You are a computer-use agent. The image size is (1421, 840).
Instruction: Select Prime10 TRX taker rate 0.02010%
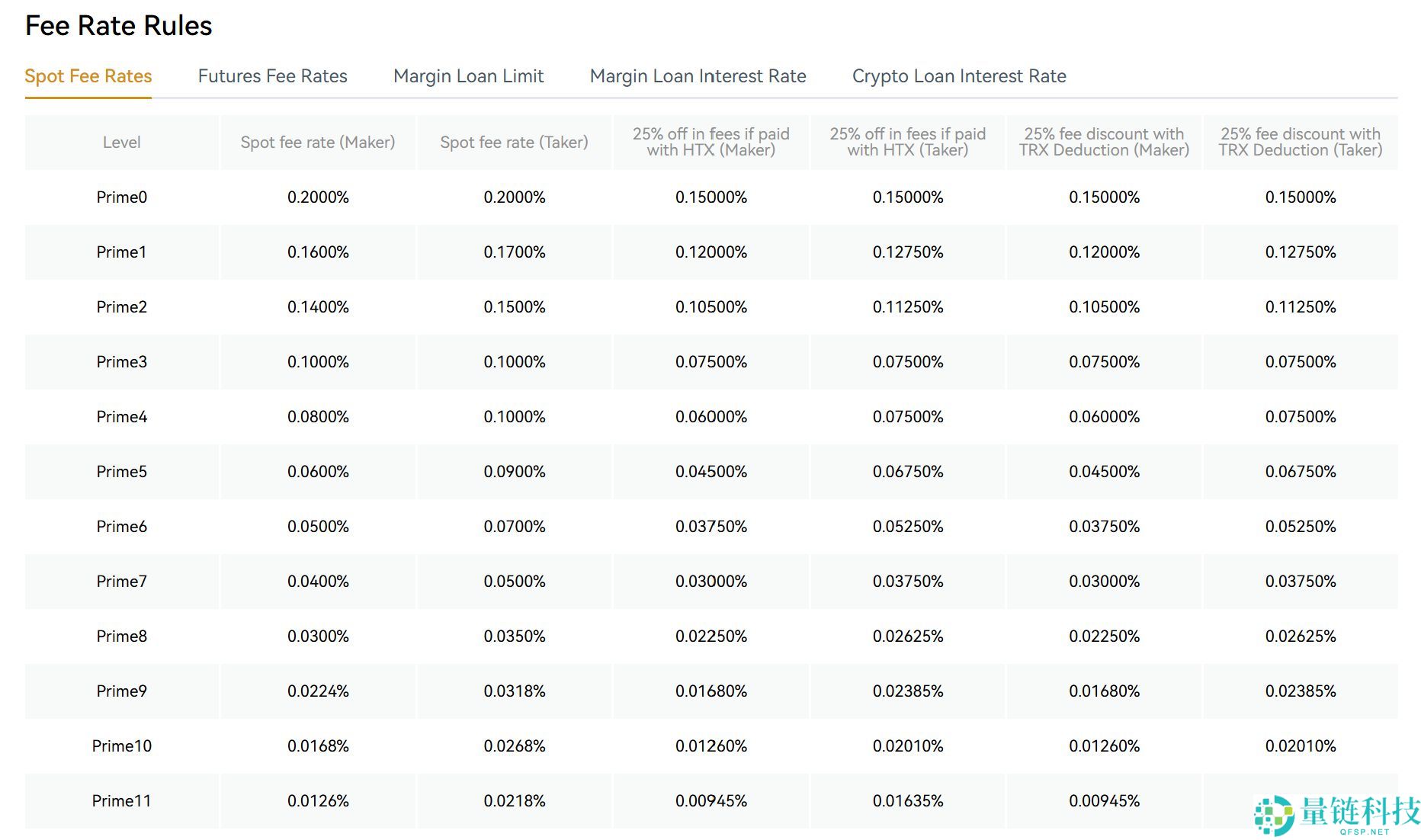coord(1301,746)
